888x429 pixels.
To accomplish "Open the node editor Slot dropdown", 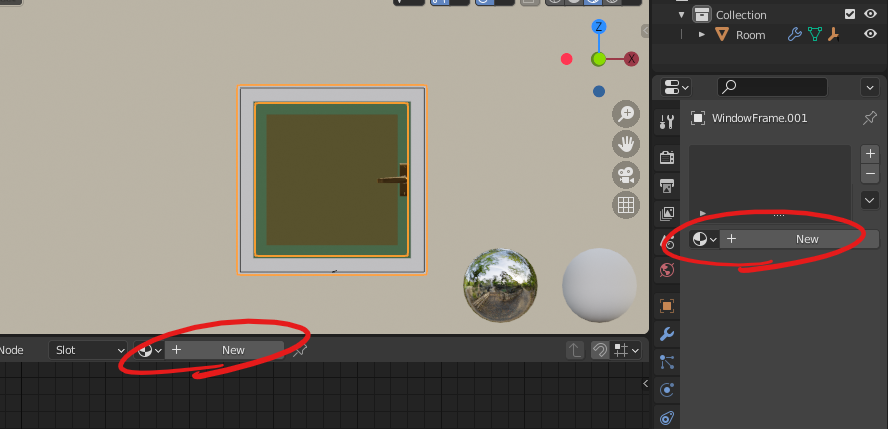I will (x=88, y=350).
